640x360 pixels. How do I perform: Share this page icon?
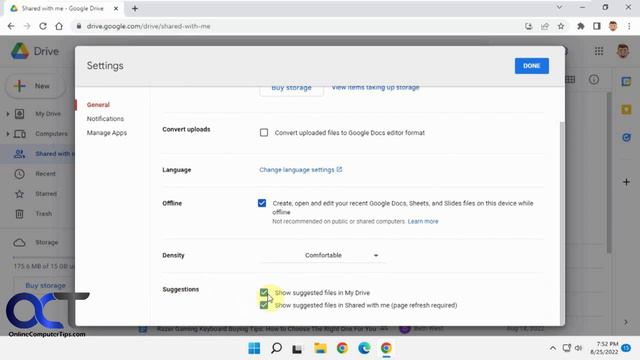(x=544, y=26)
